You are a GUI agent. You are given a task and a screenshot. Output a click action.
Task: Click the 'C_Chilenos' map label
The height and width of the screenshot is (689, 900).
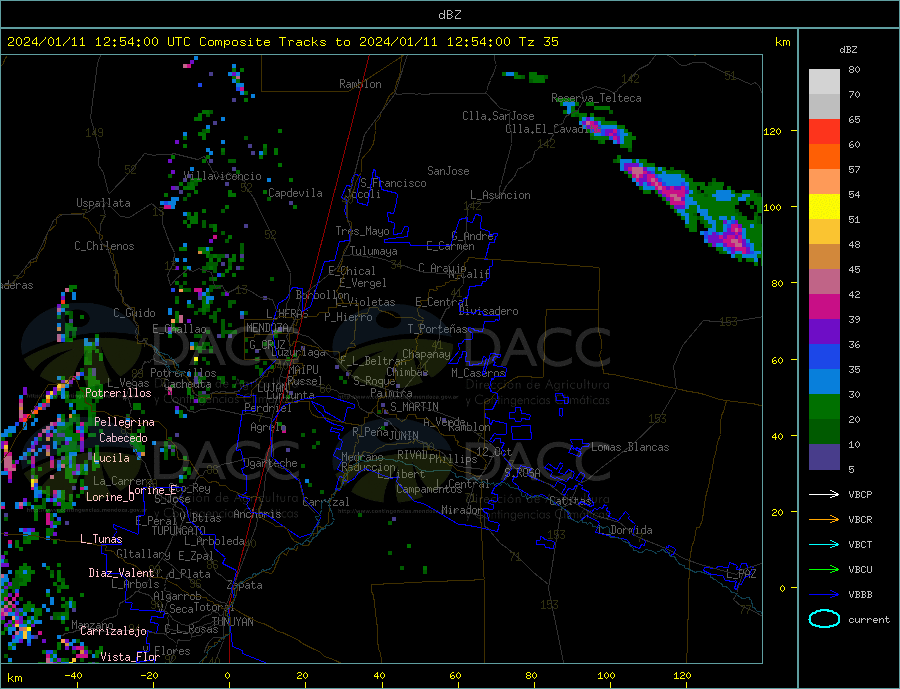[x=104, y=246]
